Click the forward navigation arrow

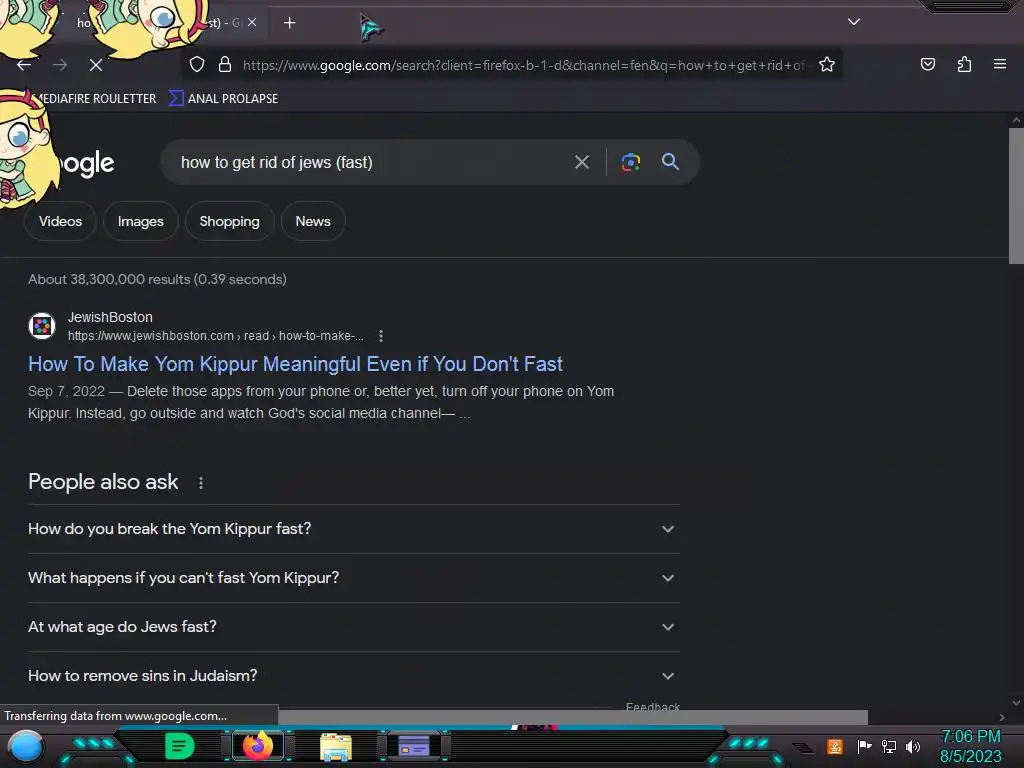[x=60, y=65]
